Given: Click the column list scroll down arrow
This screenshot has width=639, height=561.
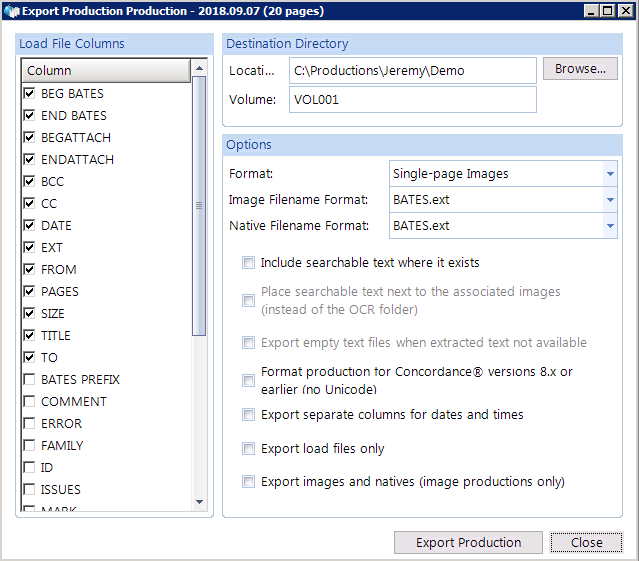Looking at the screenshot, I should point(199,502).
